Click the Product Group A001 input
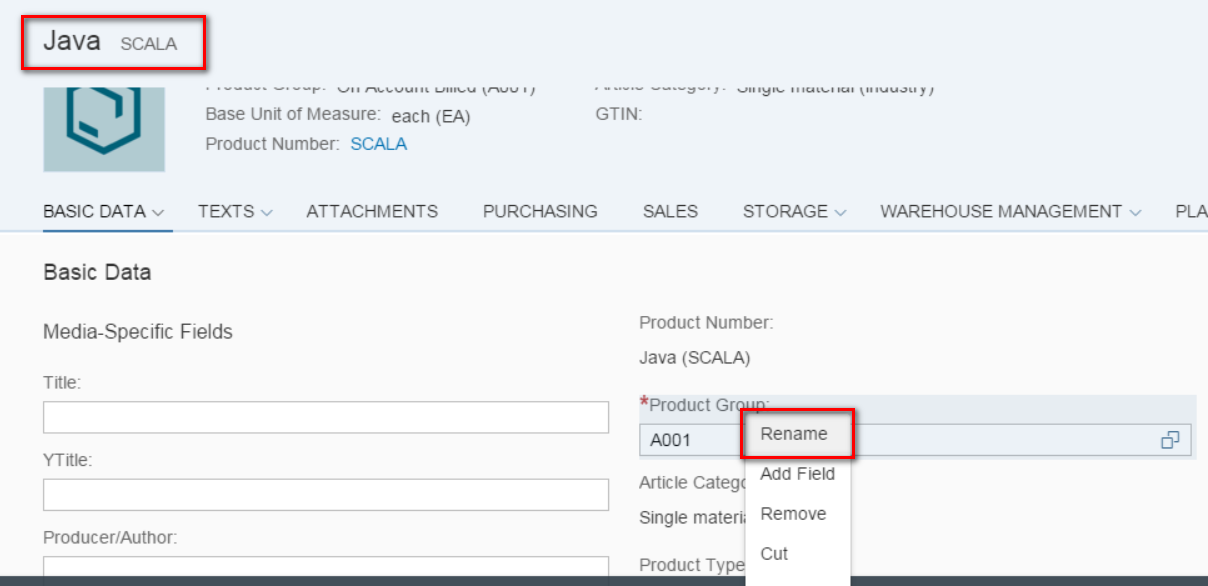 690,440
